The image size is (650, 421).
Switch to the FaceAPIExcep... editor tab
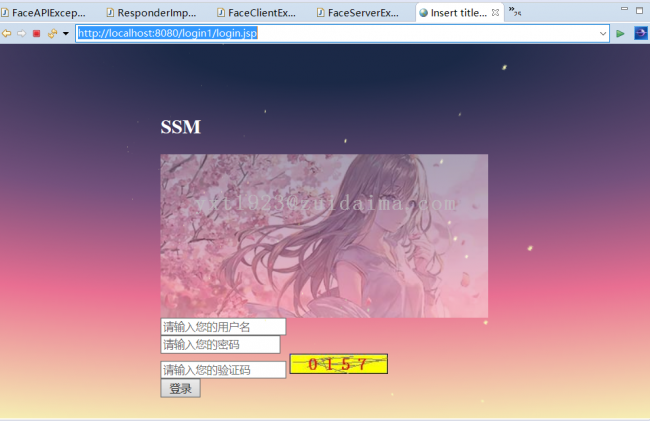point(48,13)
